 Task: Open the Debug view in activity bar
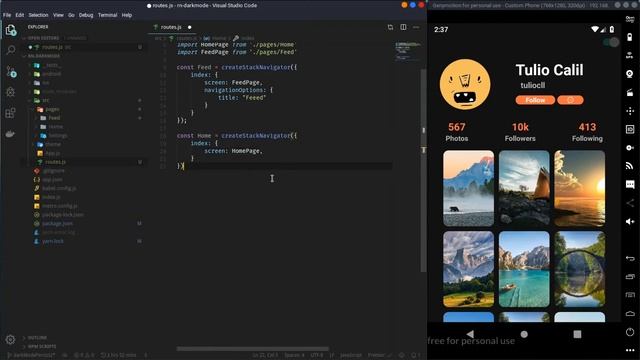coord(11,92)
